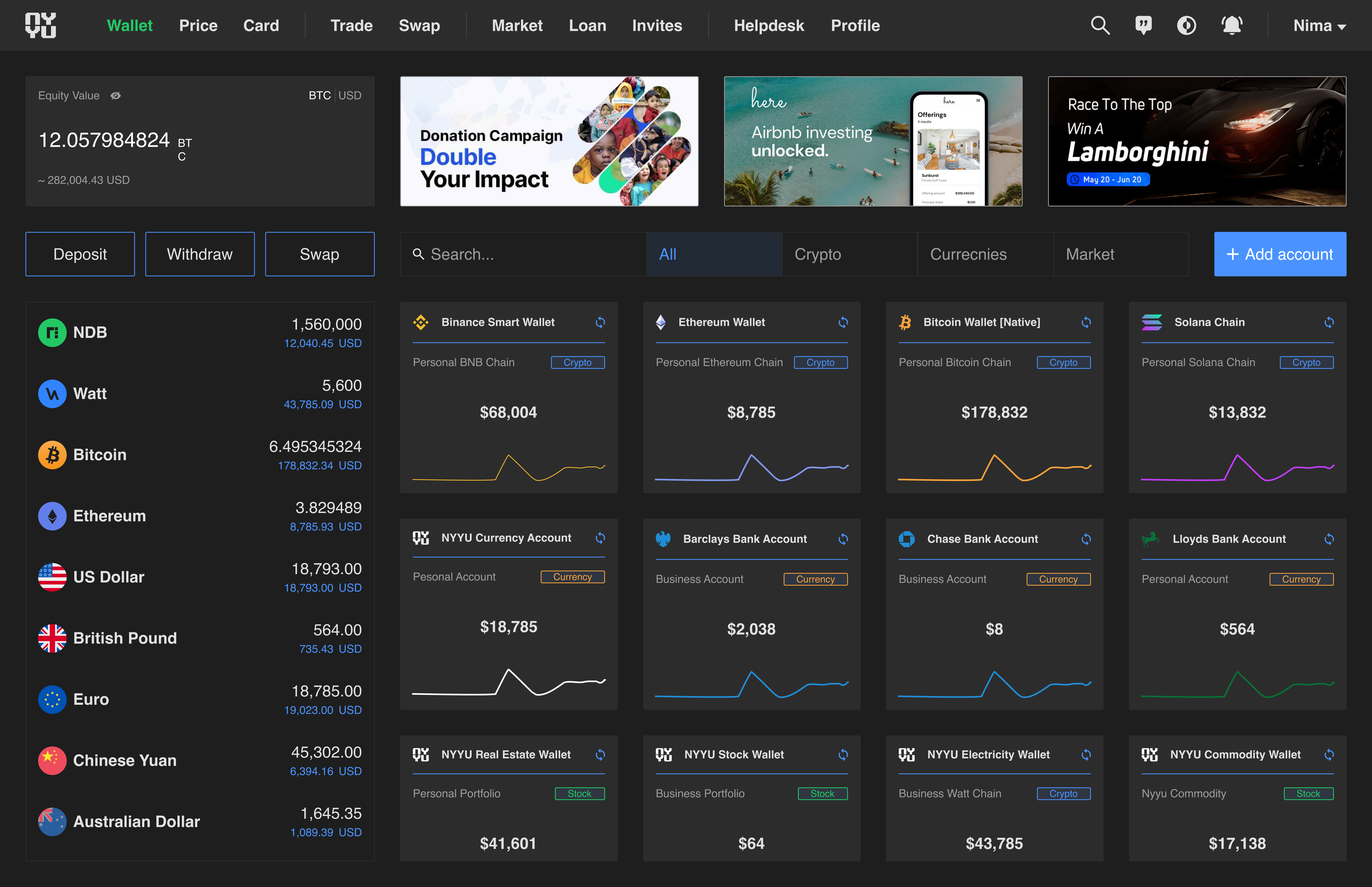Open the notifications bell icon
Screen dimensions: 1372x887
(x=1231, y=25)
